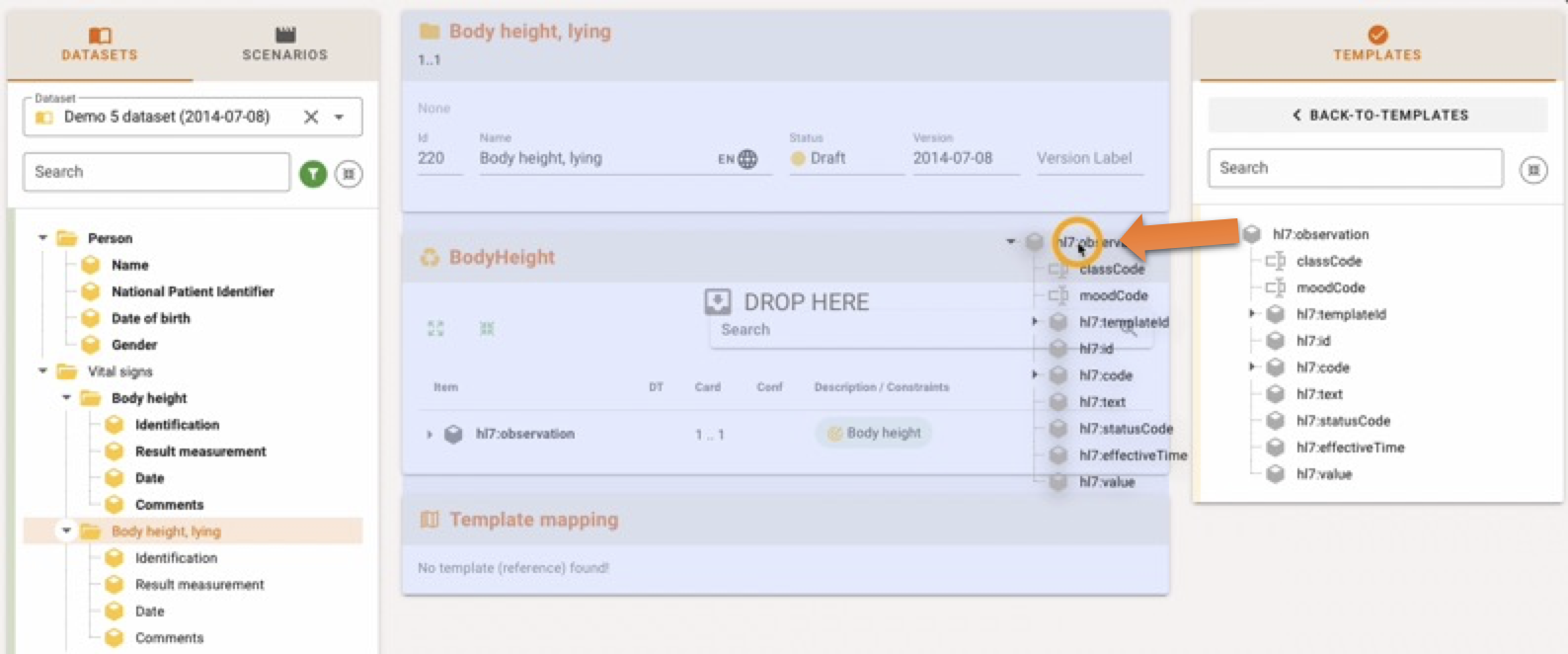The height and width of the screenshot is (654, 1568).
Task: Switch to the Scenarios tab
Action: coord(284,44)
